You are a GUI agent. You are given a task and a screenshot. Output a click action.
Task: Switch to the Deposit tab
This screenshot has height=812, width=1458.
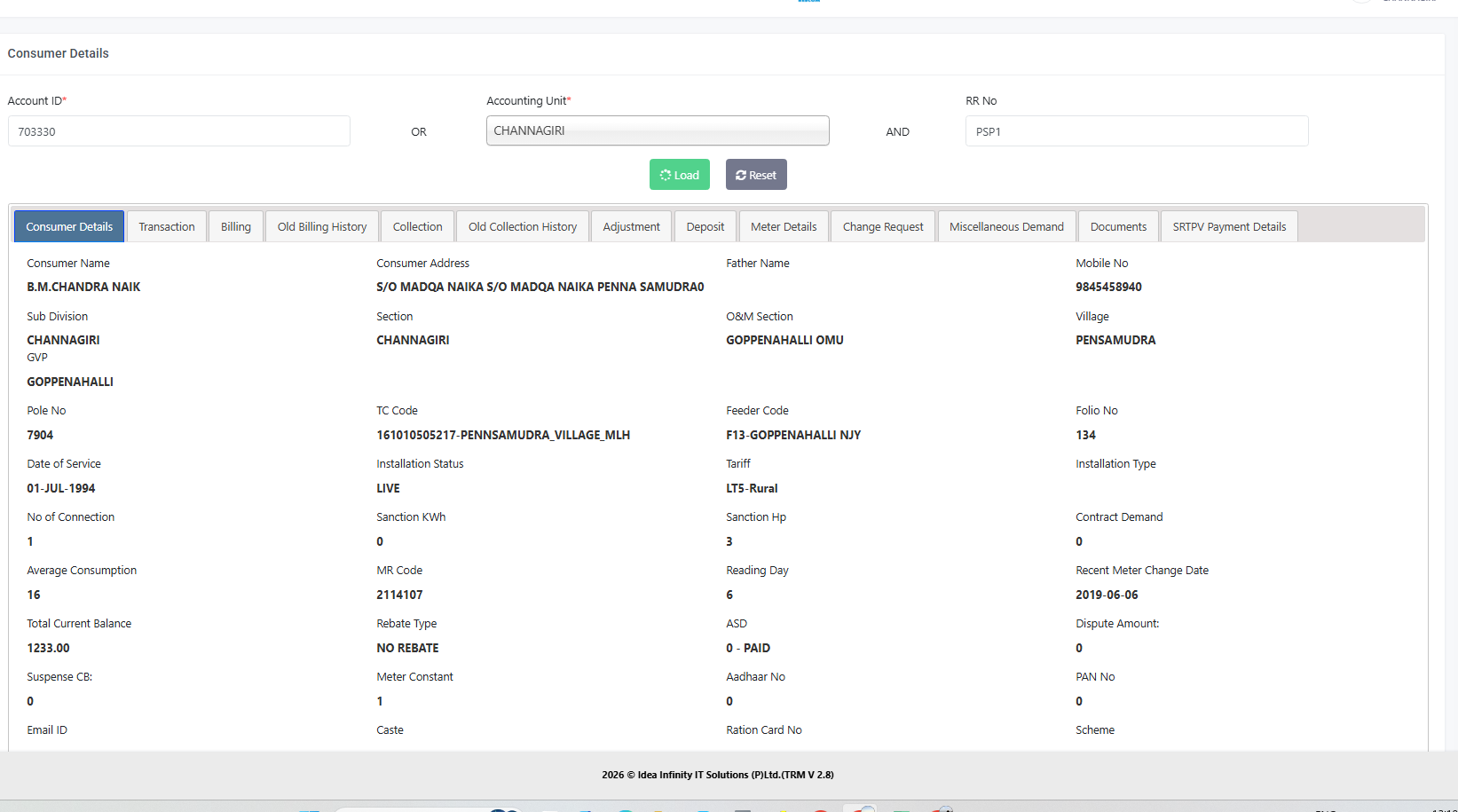[705, 226]
